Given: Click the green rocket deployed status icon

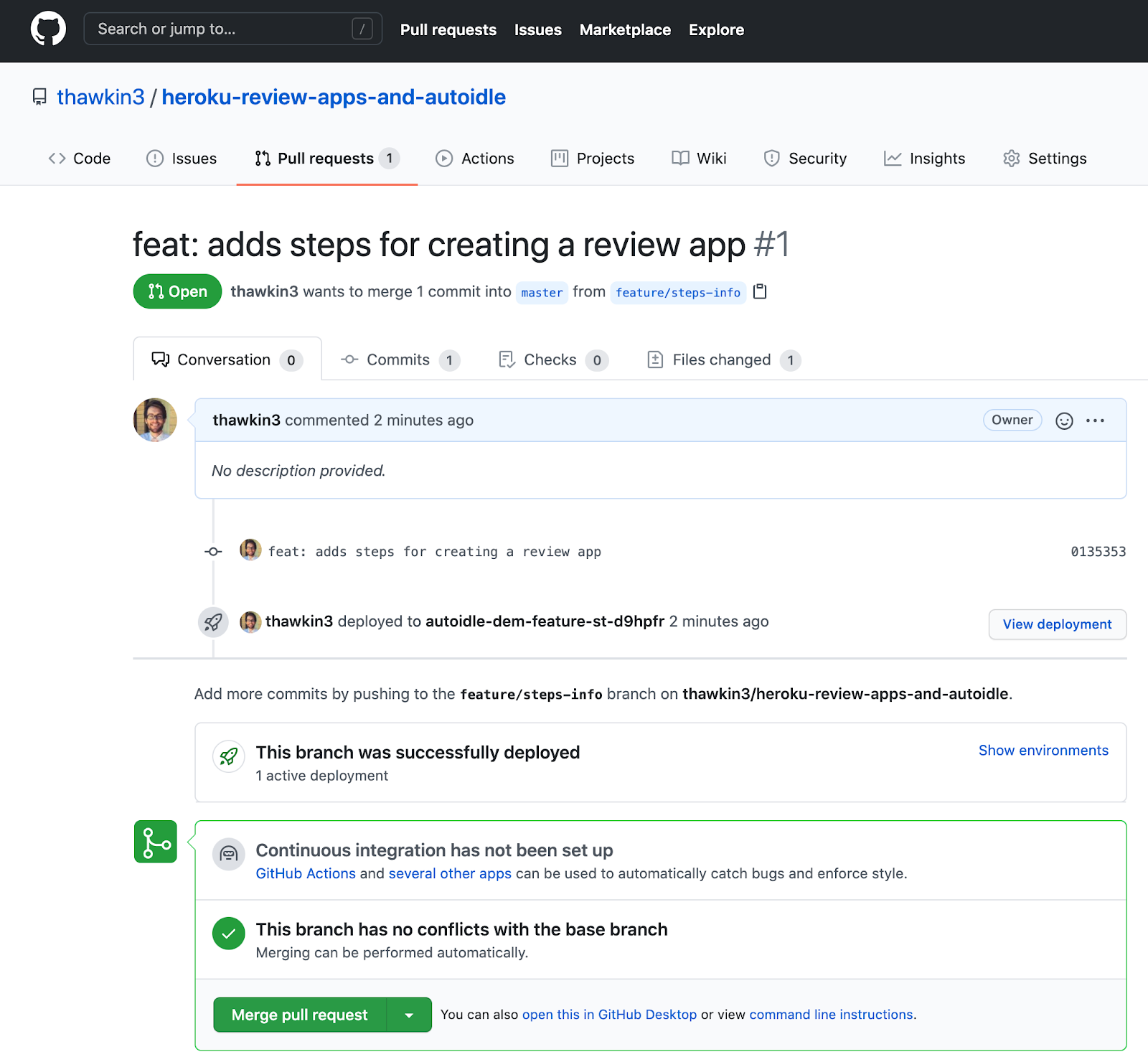Looking at the screenshot, I should coord(229,756).
